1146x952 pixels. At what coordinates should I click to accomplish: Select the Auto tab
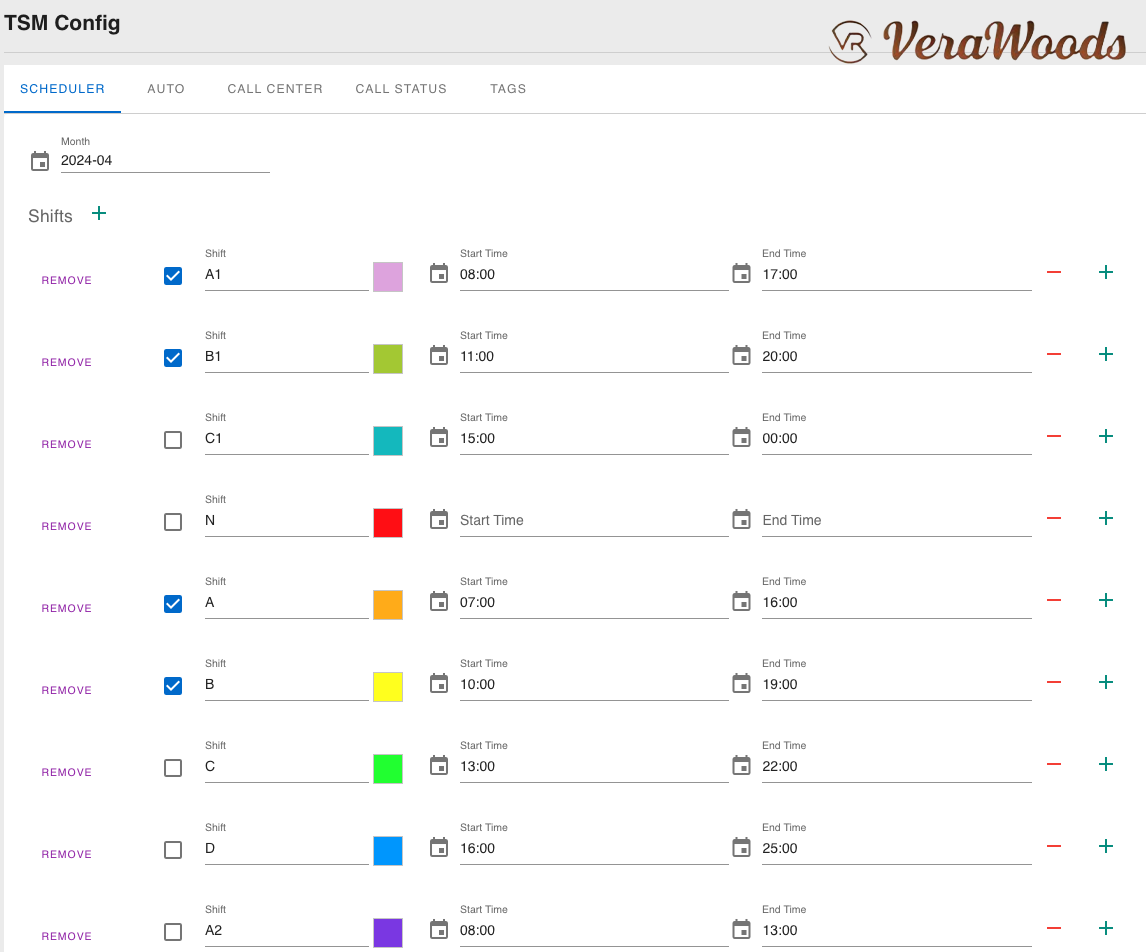click(166, 89)
